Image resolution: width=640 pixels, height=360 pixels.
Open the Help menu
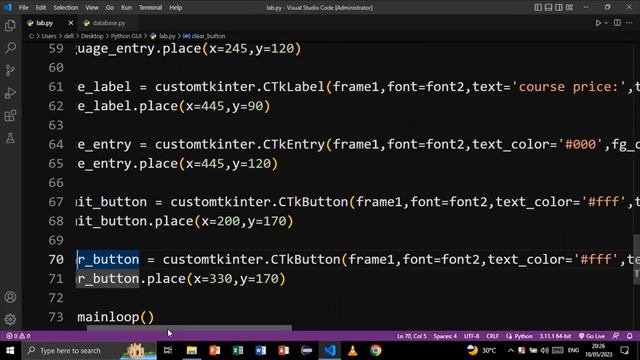[x=176, y=7]
